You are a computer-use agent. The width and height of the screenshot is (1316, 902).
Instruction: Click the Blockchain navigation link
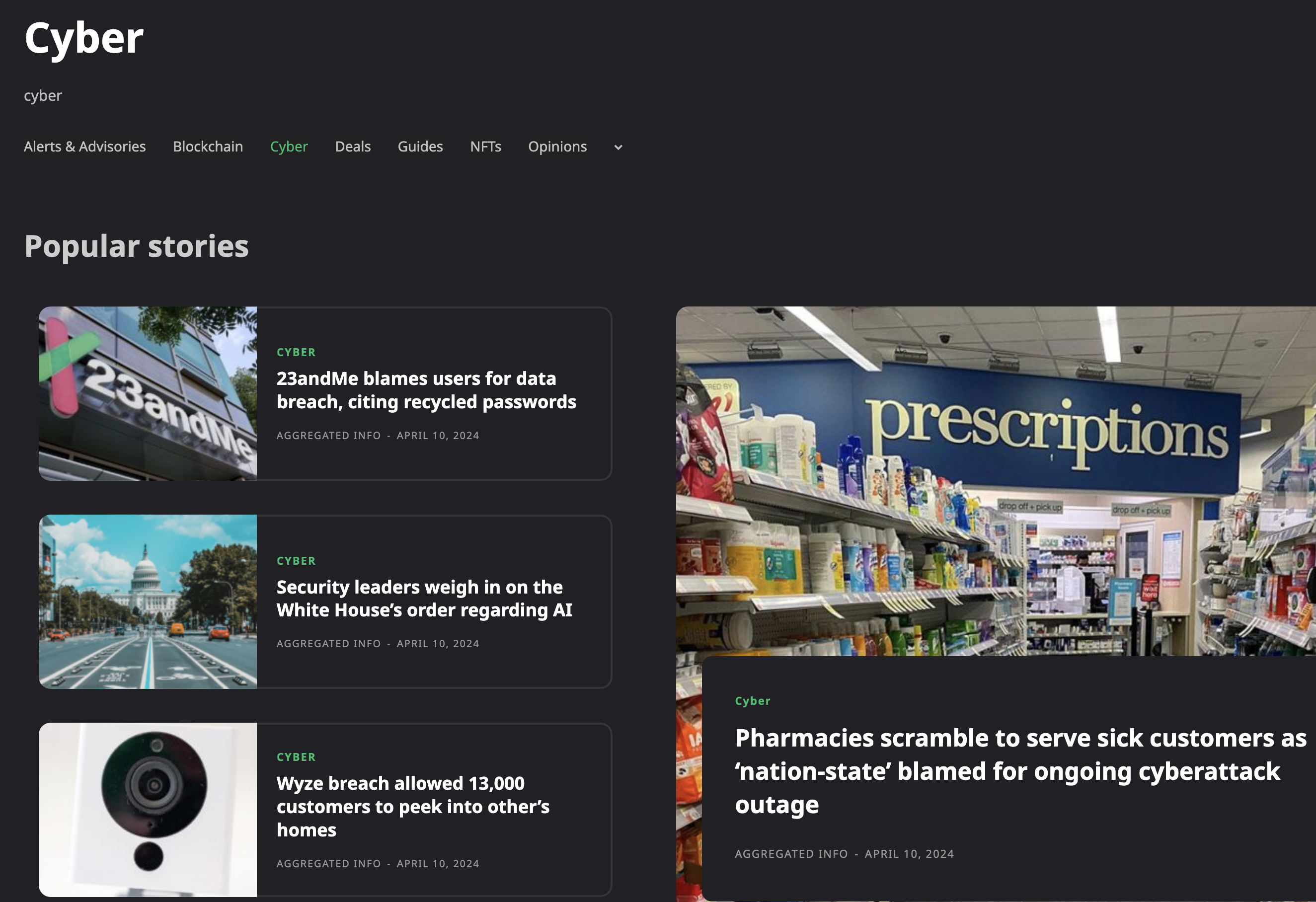(207, 146)
